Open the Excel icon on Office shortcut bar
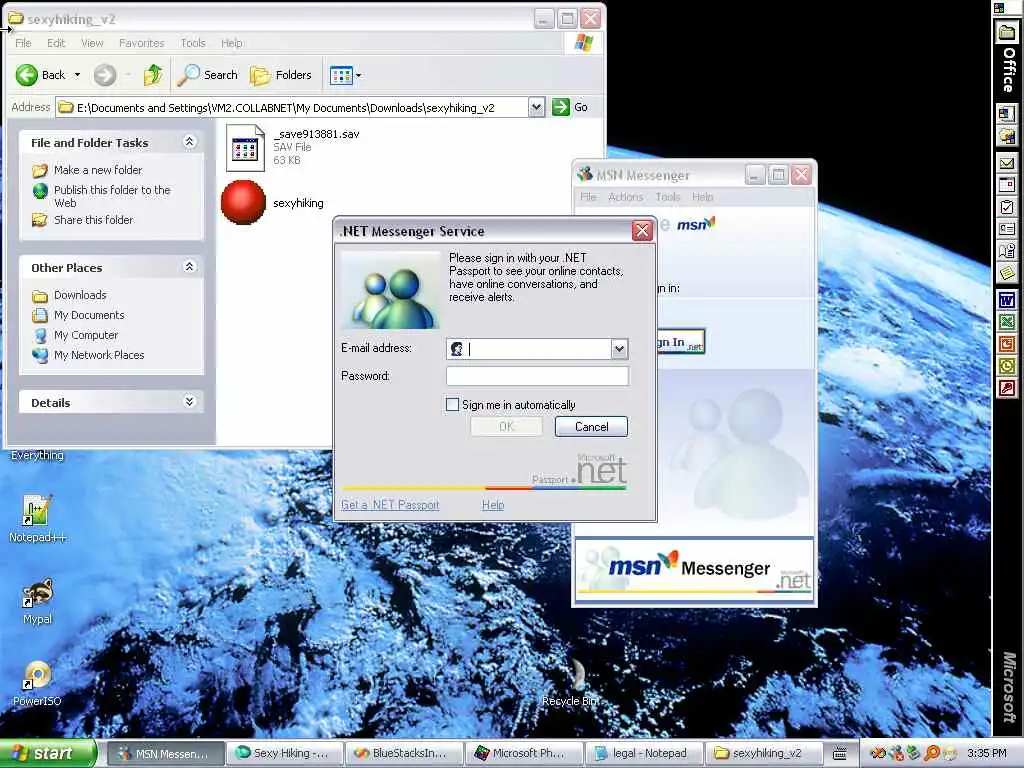 coord(1007,323)
